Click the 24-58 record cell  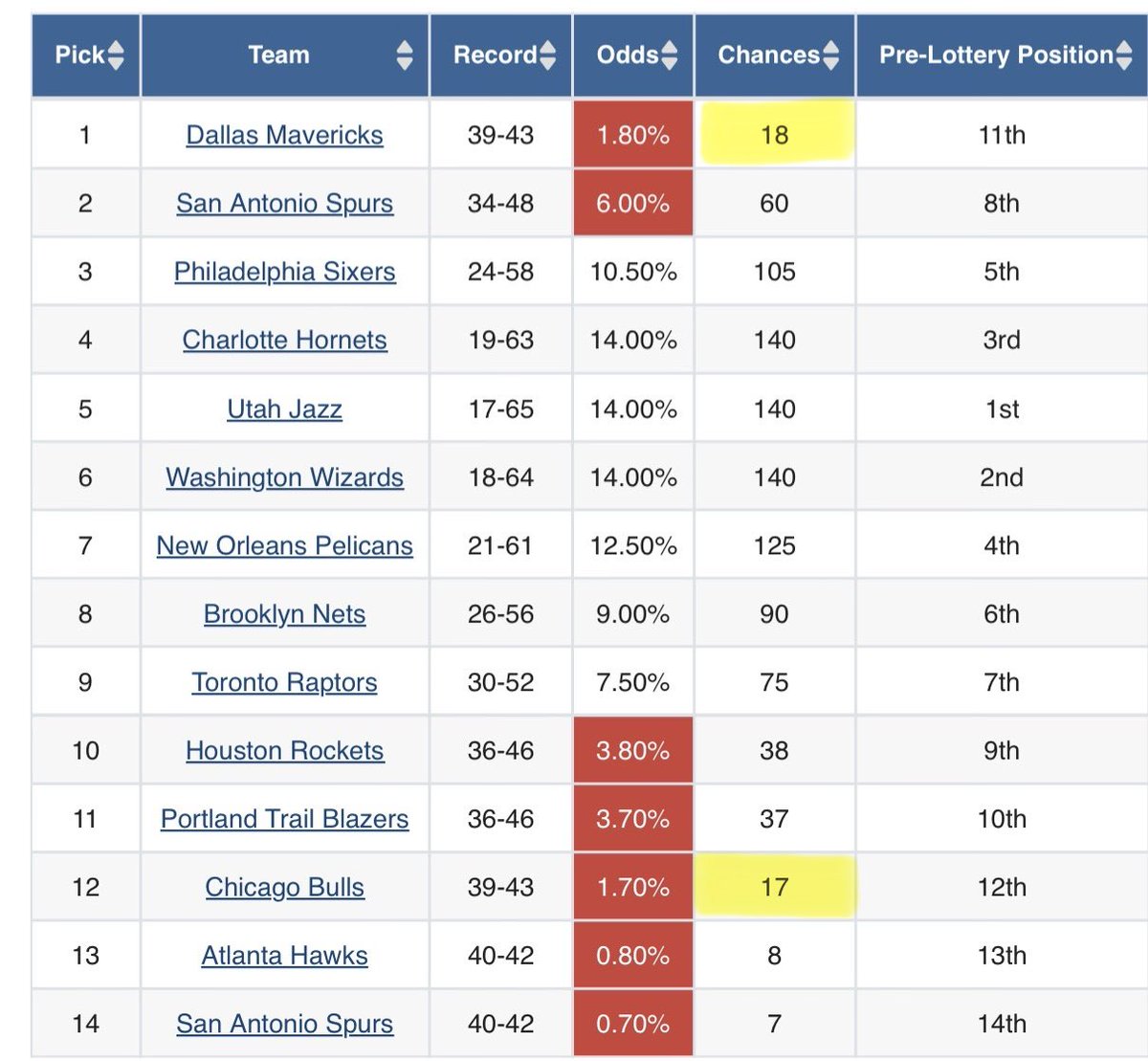(x=500, y=272)
